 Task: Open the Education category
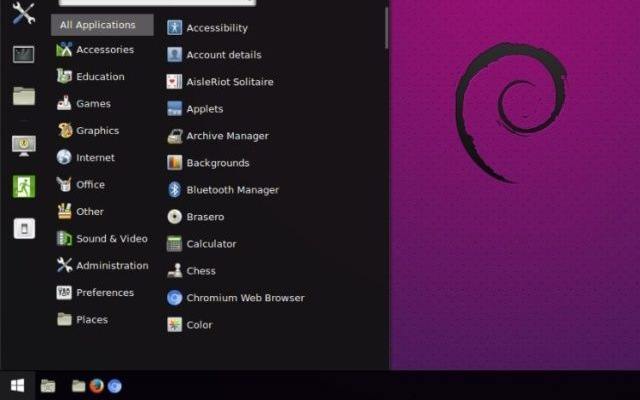pos(91,77)
